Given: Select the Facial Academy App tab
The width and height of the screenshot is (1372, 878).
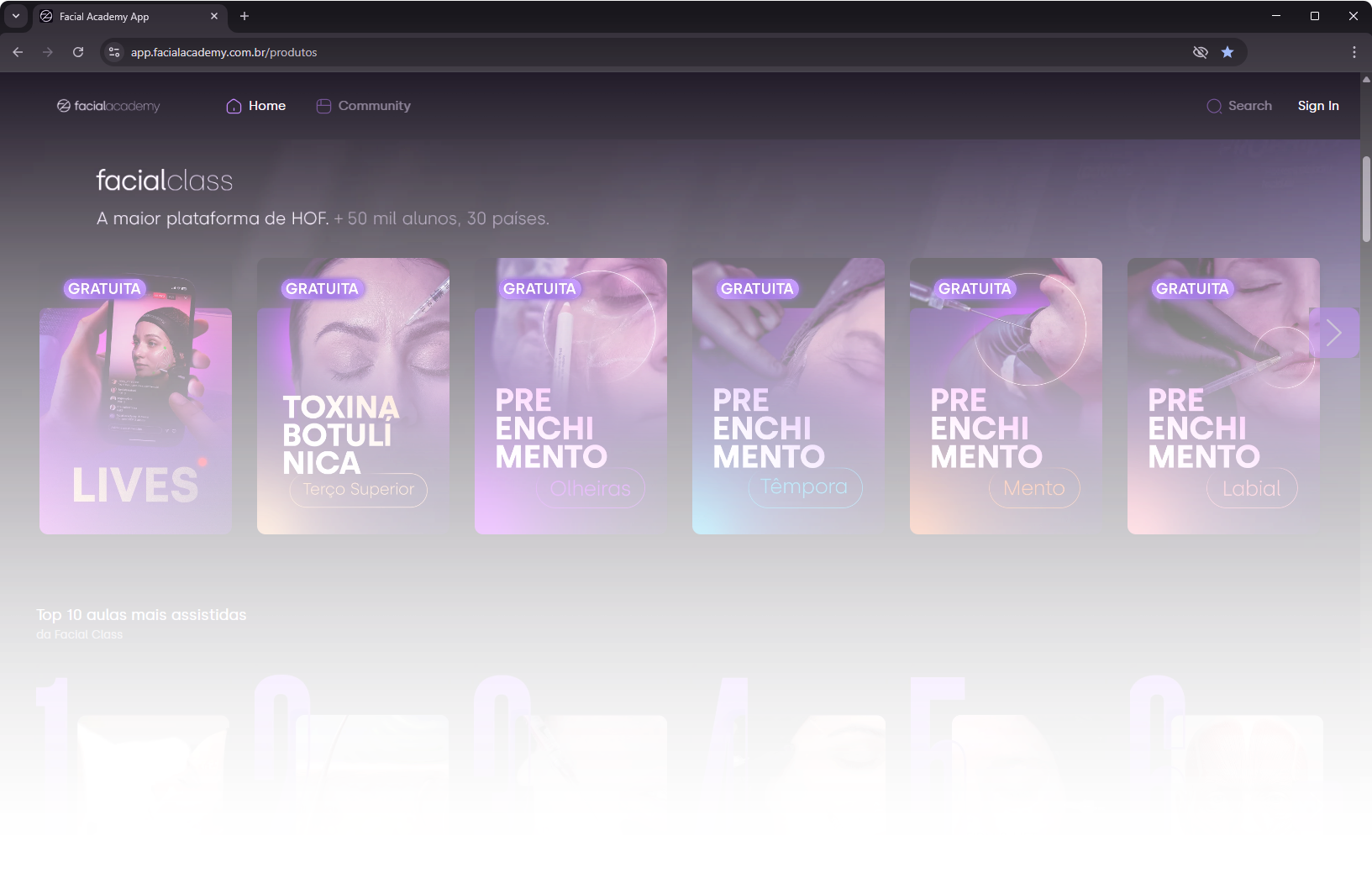Looking at the screenshot, I should pos(129,16).
